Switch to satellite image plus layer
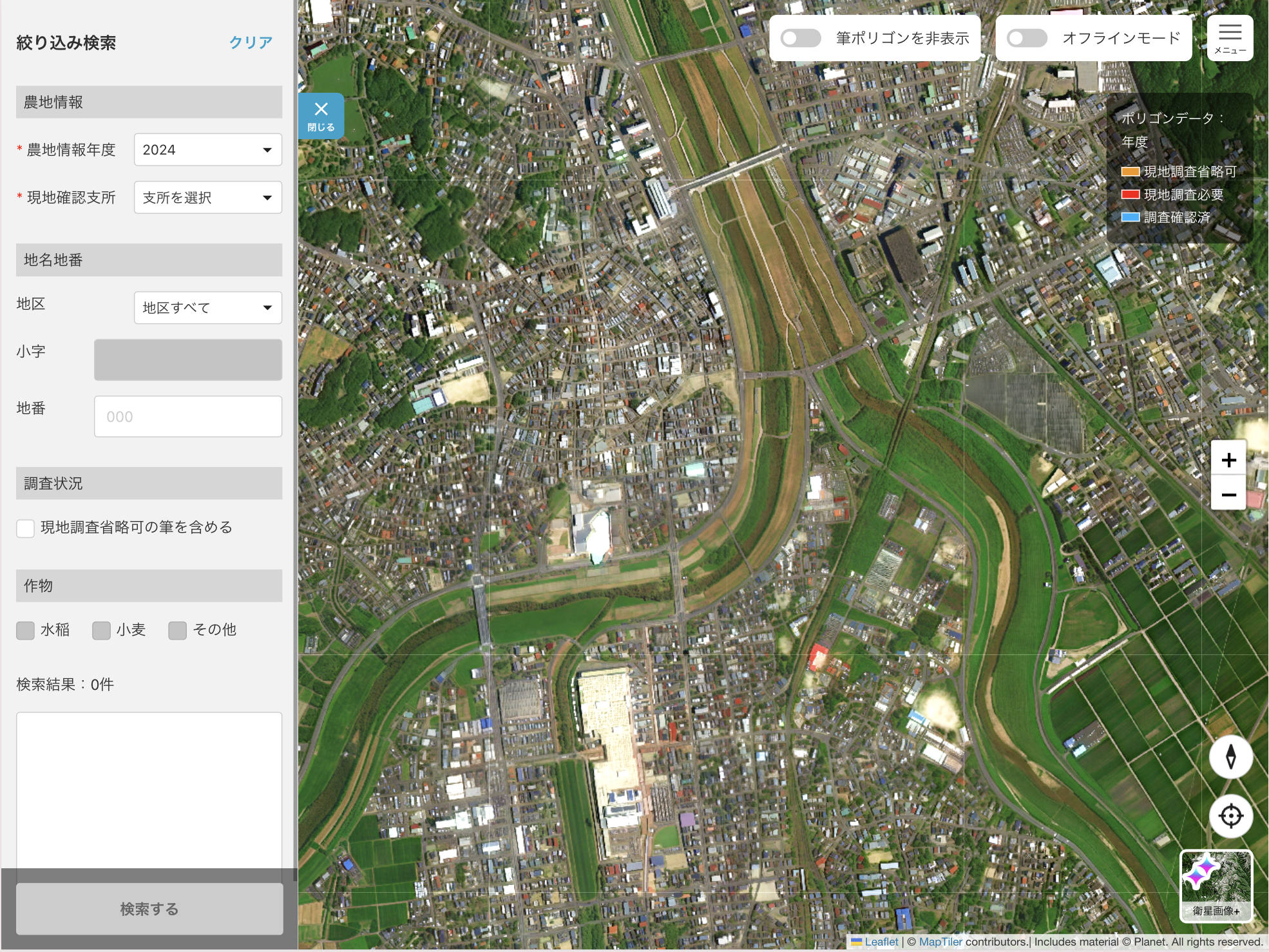The image size is (1269, 952). [1216, 886]
